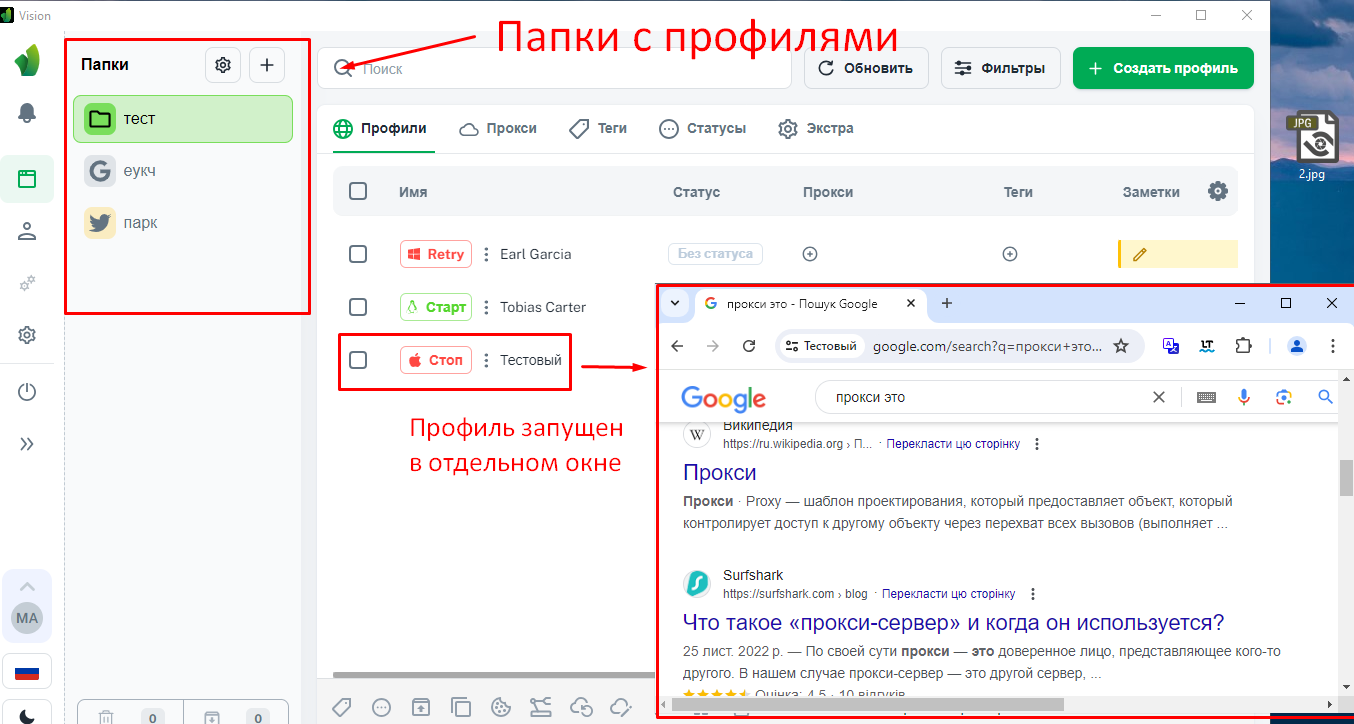Click the Стоп button for Тестовый profile

point(436,359)
